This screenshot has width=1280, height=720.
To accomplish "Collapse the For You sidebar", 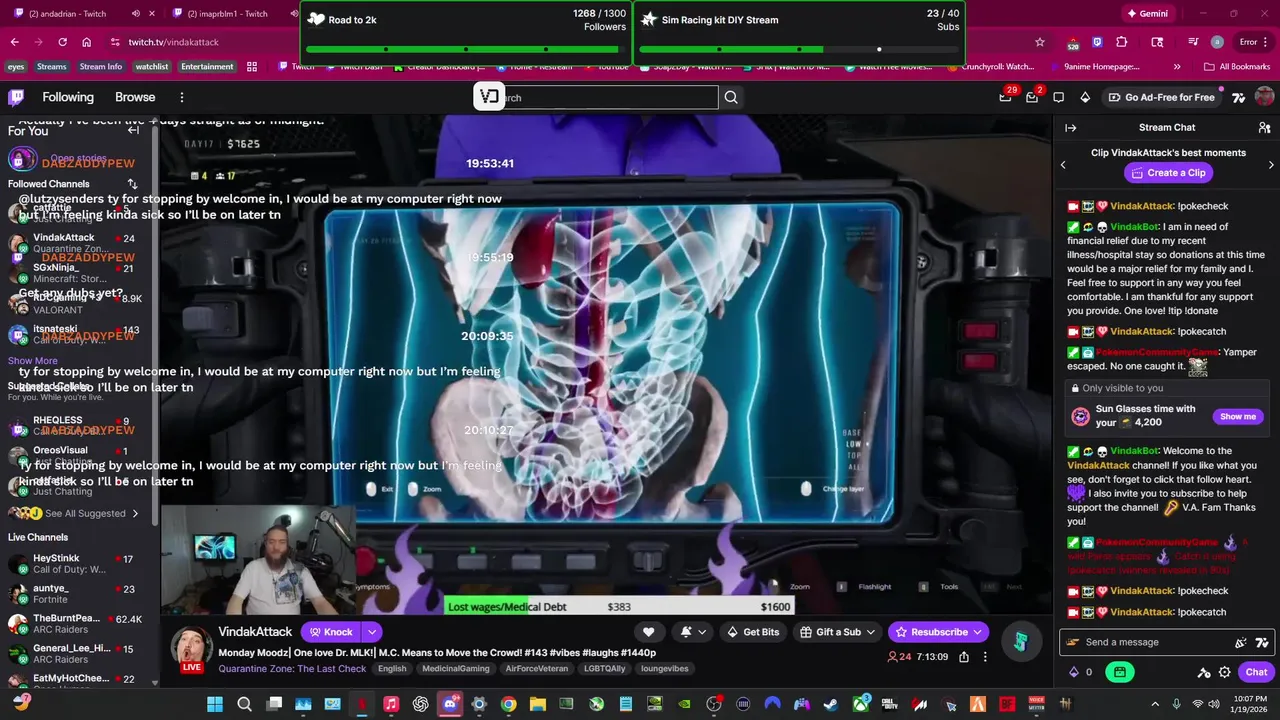I will (x=133, y=130).
